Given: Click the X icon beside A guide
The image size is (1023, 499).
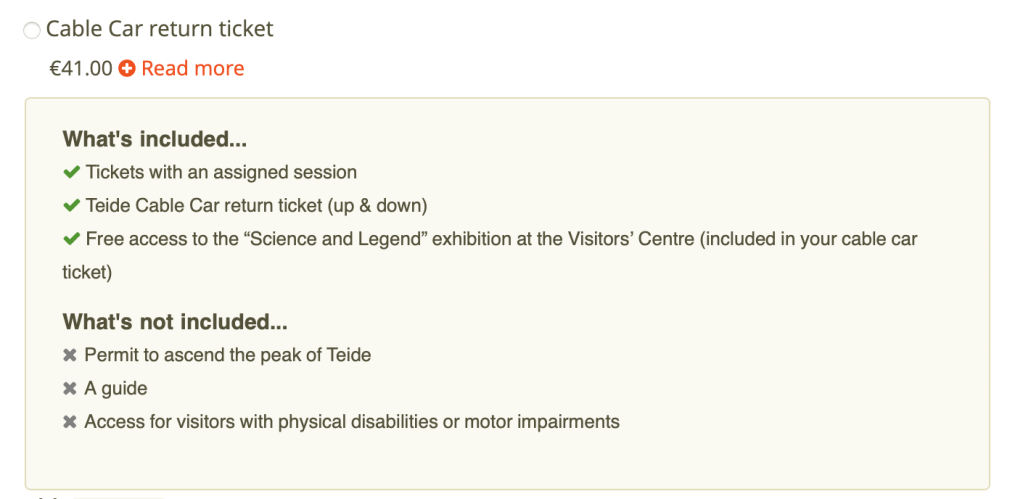Looking at the screenshot, I should tap(70, 388).
